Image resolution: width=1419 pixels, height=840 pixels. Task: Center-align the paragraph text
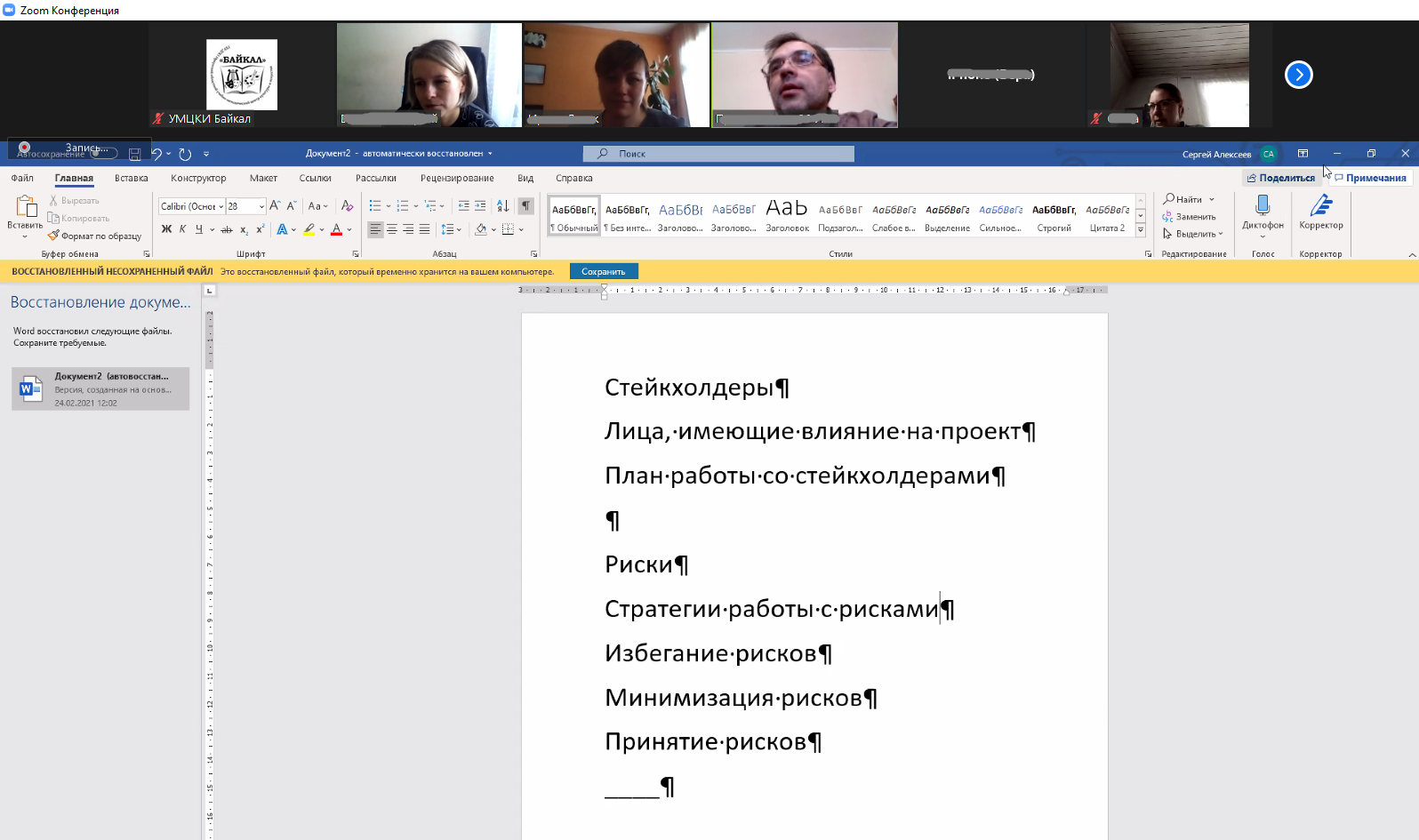click(392, 229)
